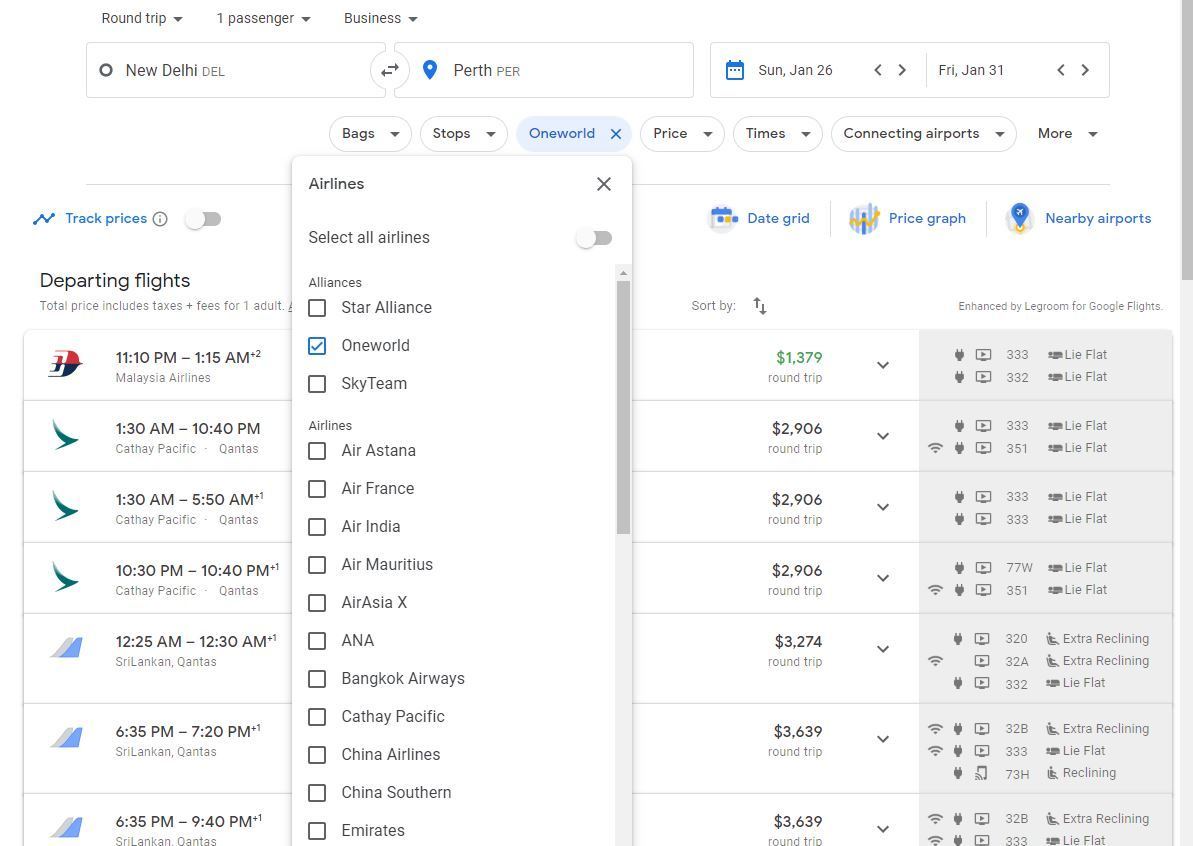The width and height of the screenshot is (1193, 846).
Task: Check the Star Alliance checkbox
Action: (317, 308)
